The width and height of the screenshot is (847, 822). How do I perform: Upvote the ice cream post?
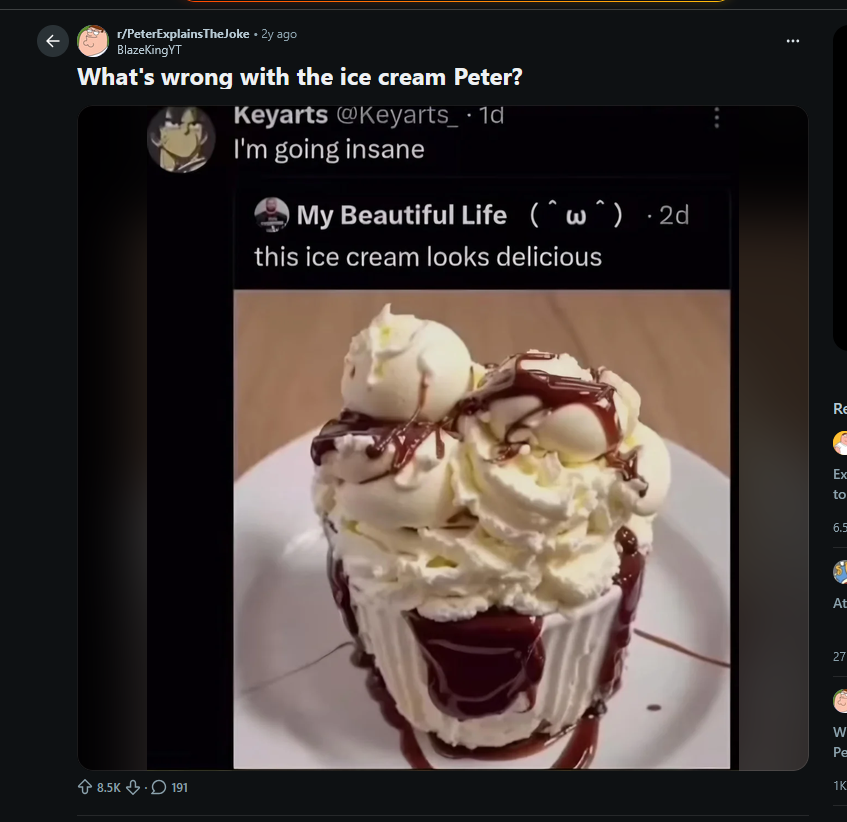[85, 787]
